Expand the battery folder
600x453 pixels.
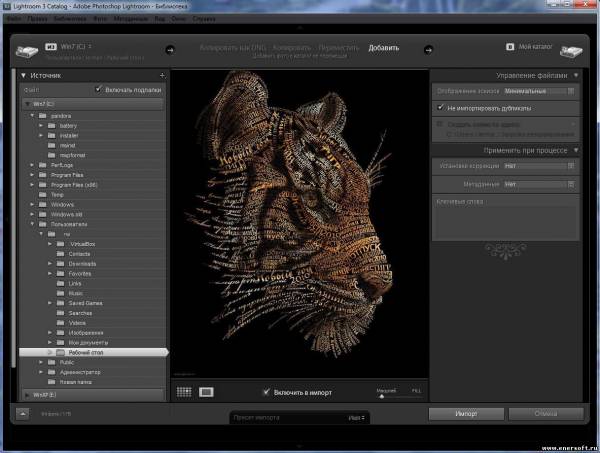pyautogui.click(x=41, y=125)
